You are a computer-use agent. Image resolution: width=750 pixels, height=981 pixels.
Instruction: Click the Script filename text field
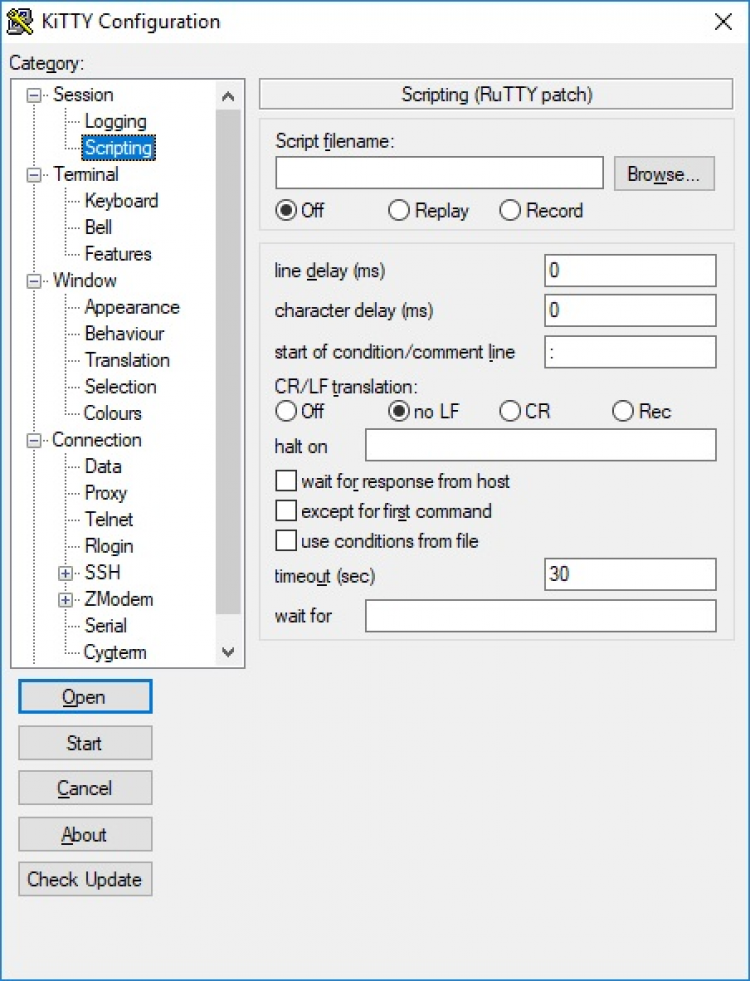439,173
